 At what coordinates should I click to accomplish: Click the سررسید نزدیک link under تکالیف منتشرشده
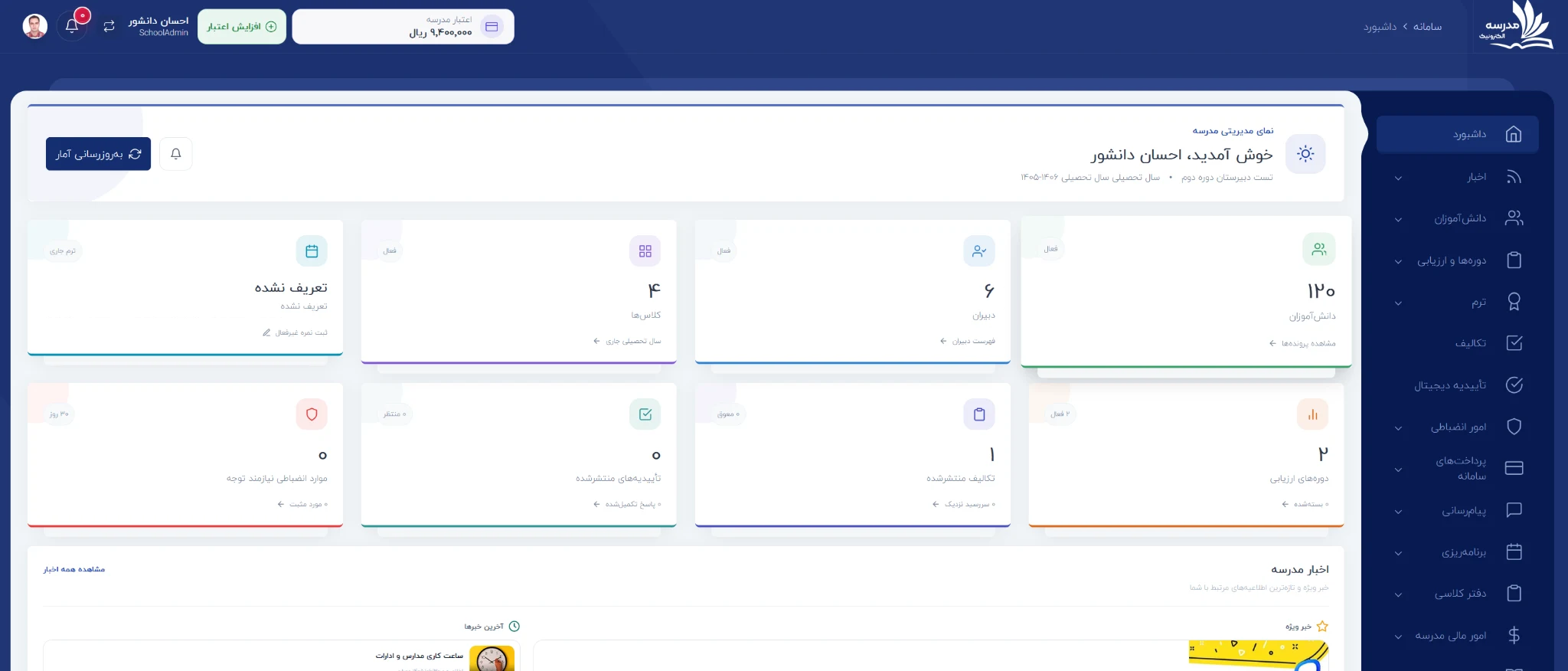pos(964,504)
